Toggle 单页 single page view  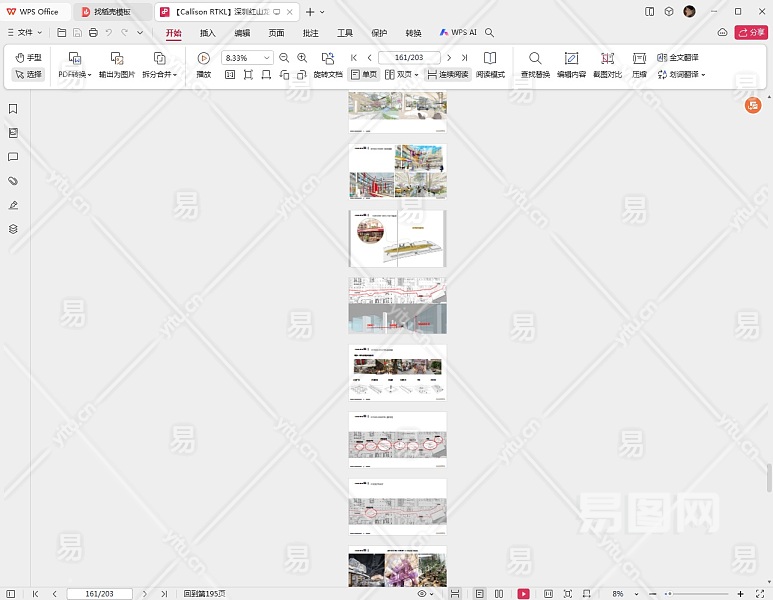[364, 75]
